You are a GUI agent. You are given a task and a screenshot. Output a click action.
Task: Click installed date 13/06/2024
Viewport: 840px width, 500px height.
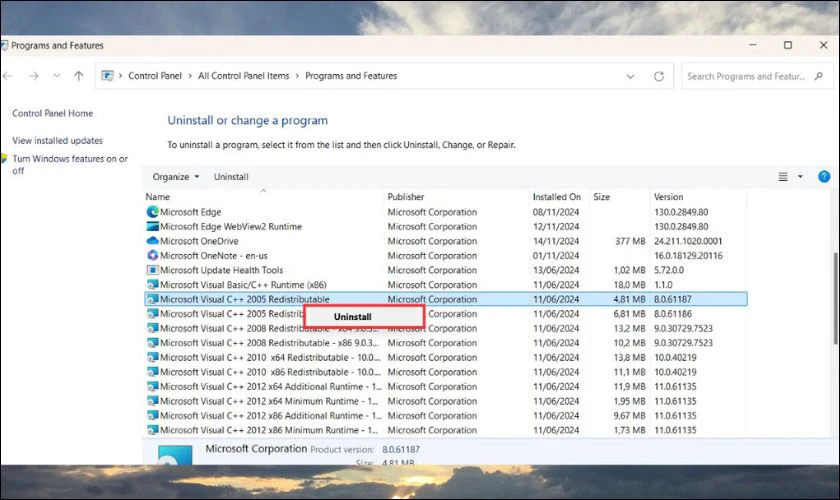pyautogui.click(x=556, y=270)
